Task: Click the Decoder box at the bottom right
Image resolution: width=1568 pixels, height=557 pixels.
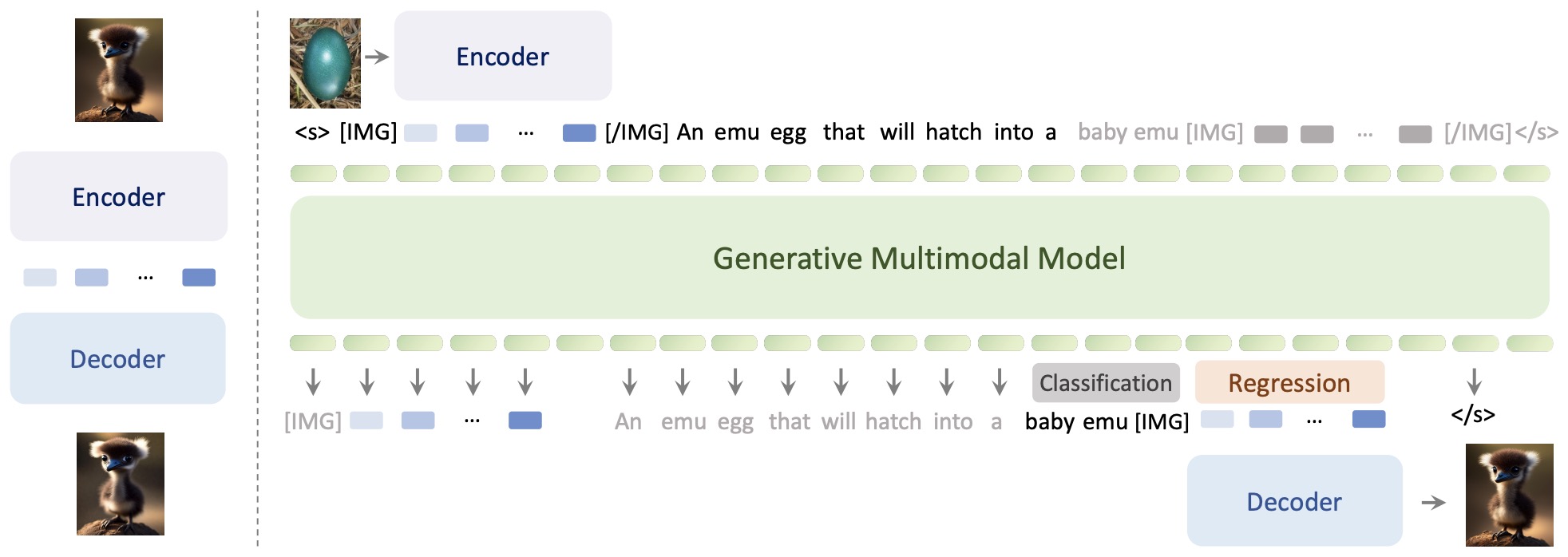Action: tap(1294, 501)
